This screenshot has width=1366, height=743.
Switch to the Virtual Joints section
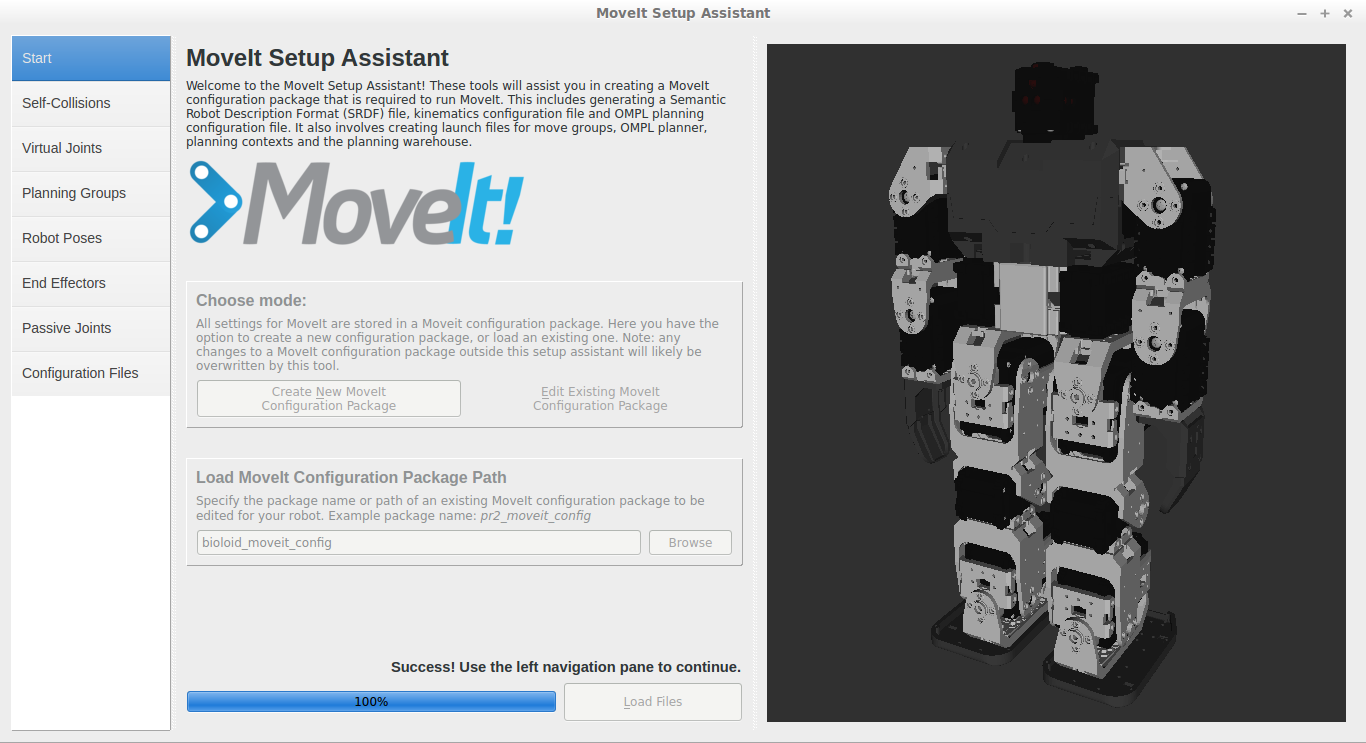pyautogui.click(x=90, y=148)
